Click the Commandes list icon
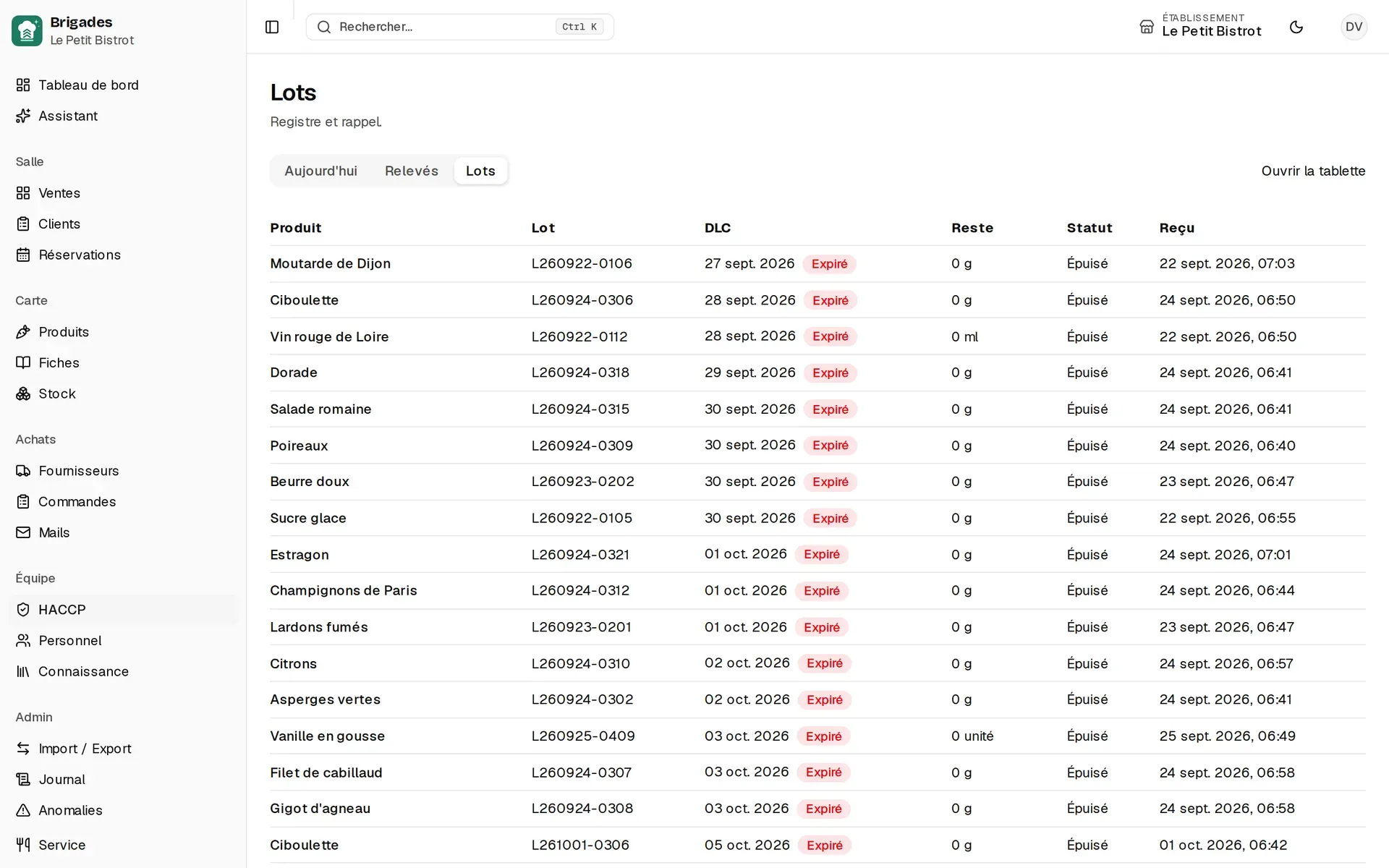The image size is (1389, 868). (23, 502)
